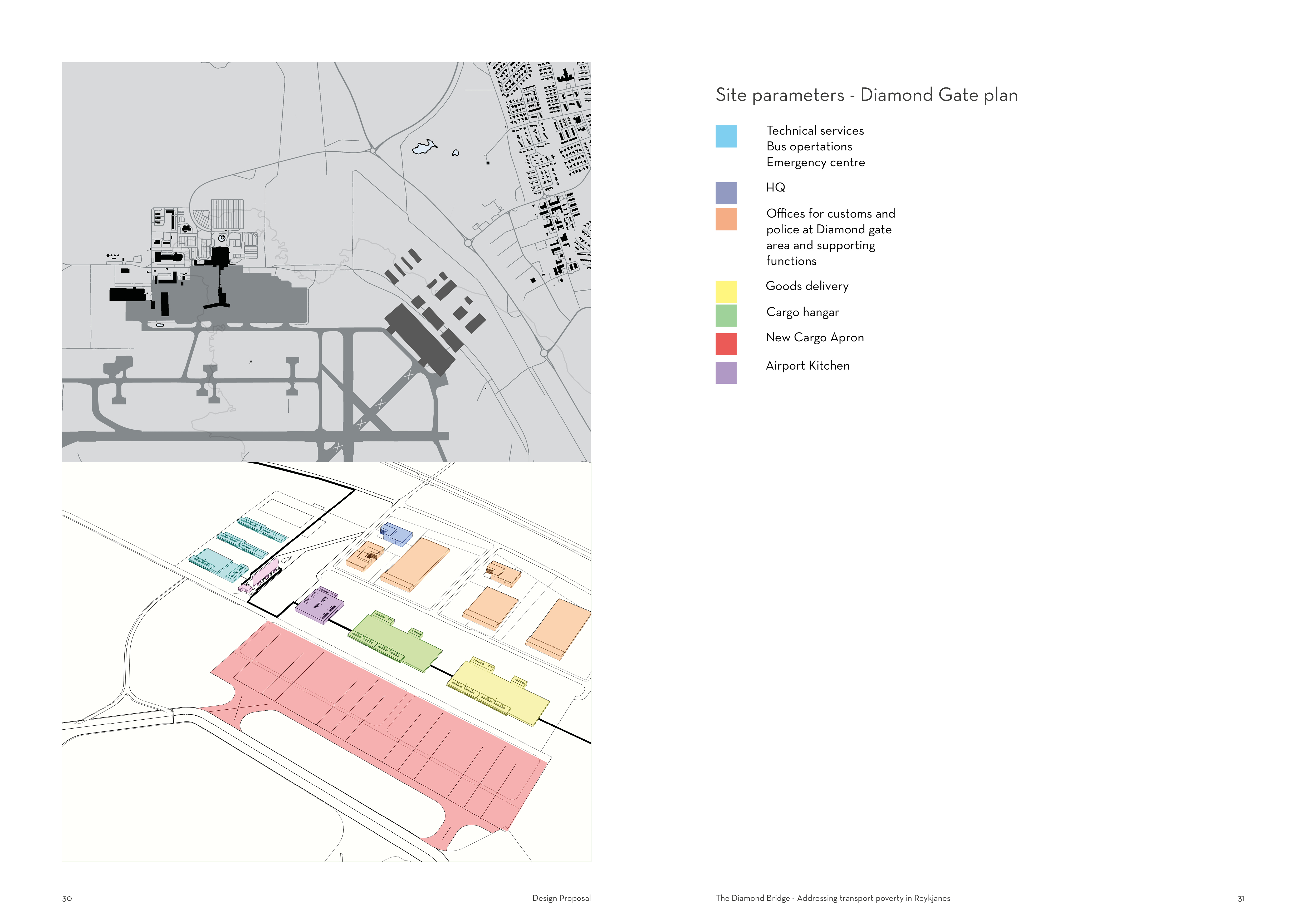Screen dimensions: 1307x924
Task: Click the Emergency centre legend label
Action: tap(815, 163)
